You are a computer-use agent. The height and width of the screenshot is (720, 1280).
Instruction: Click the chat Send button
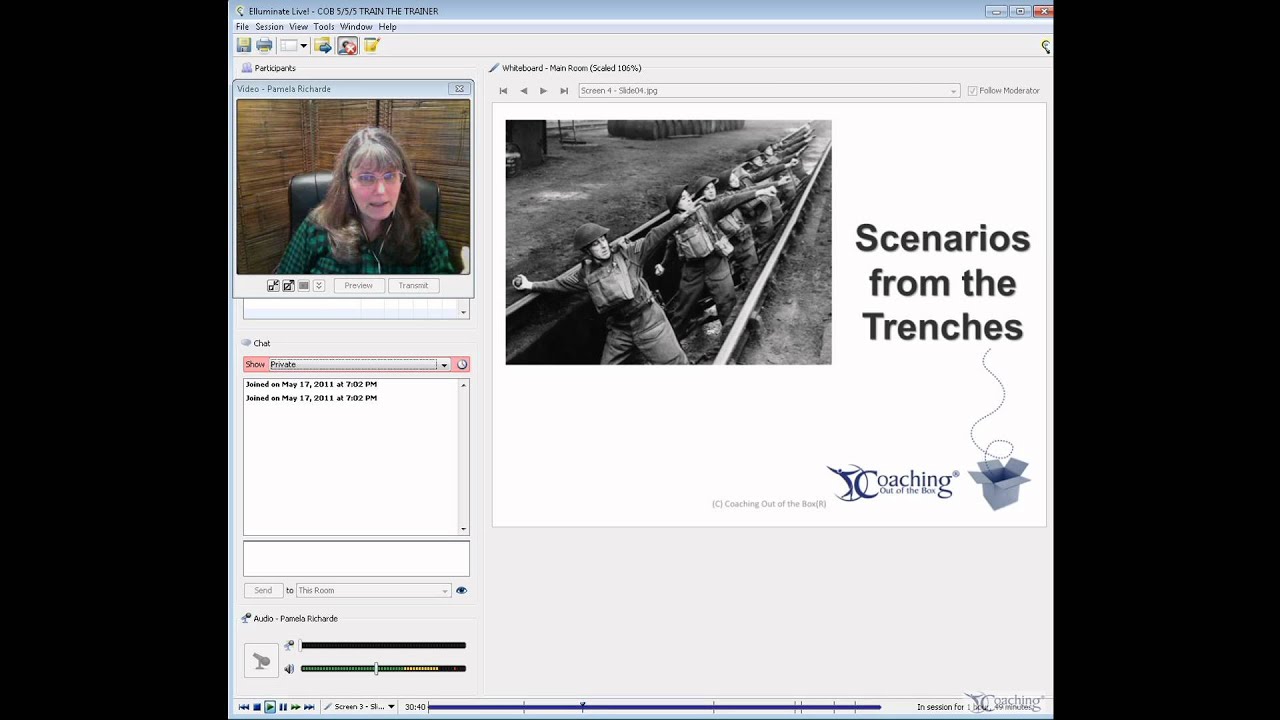coord(263,591)
